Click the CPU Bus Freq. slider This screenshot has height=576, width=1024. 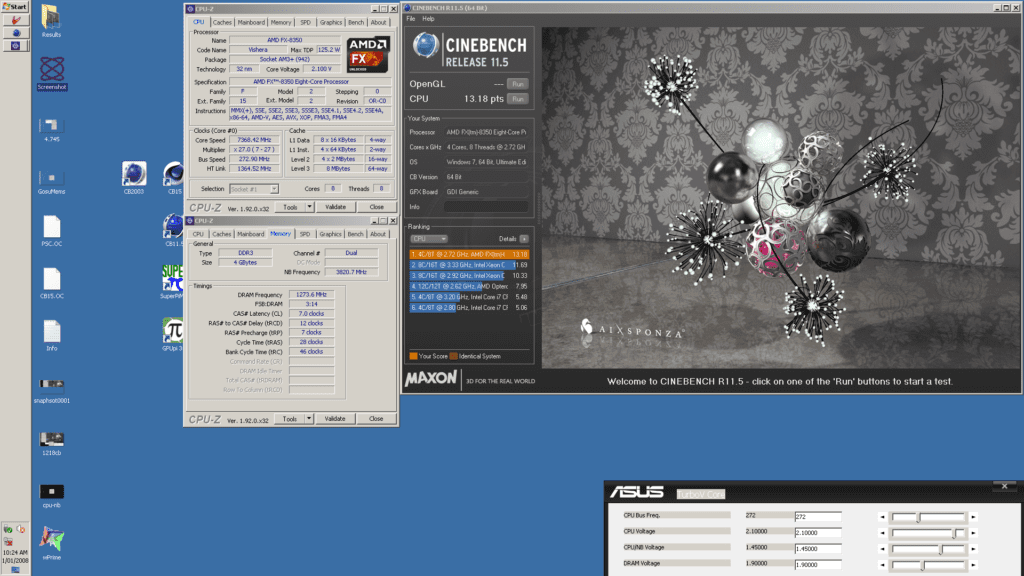[x=928, y=517]
